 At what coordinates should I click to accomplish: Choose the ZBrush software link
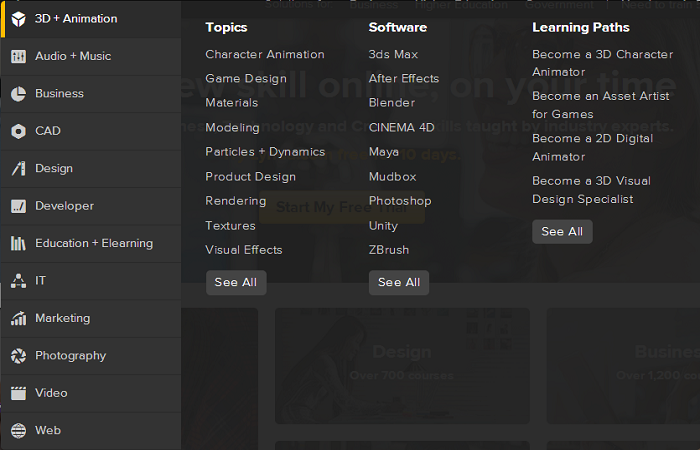(x=388, y=250)
